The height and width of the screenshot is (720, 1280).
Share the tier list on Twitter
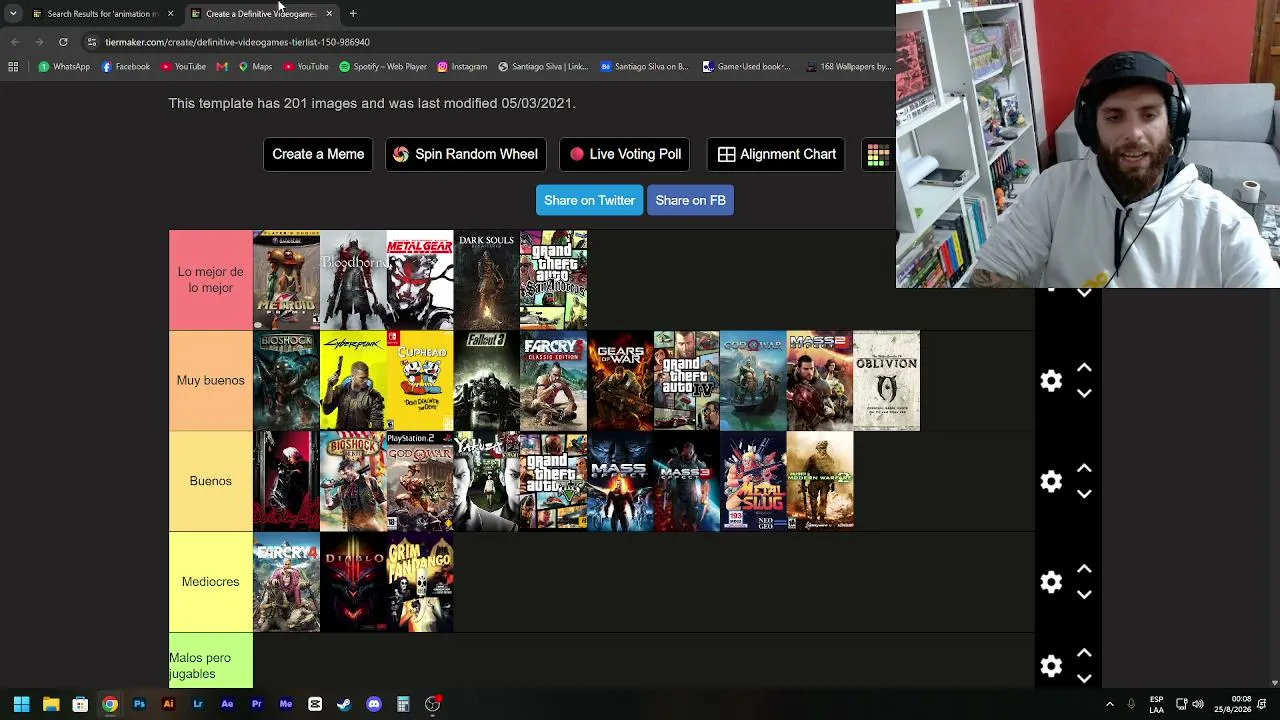point(589,200)
